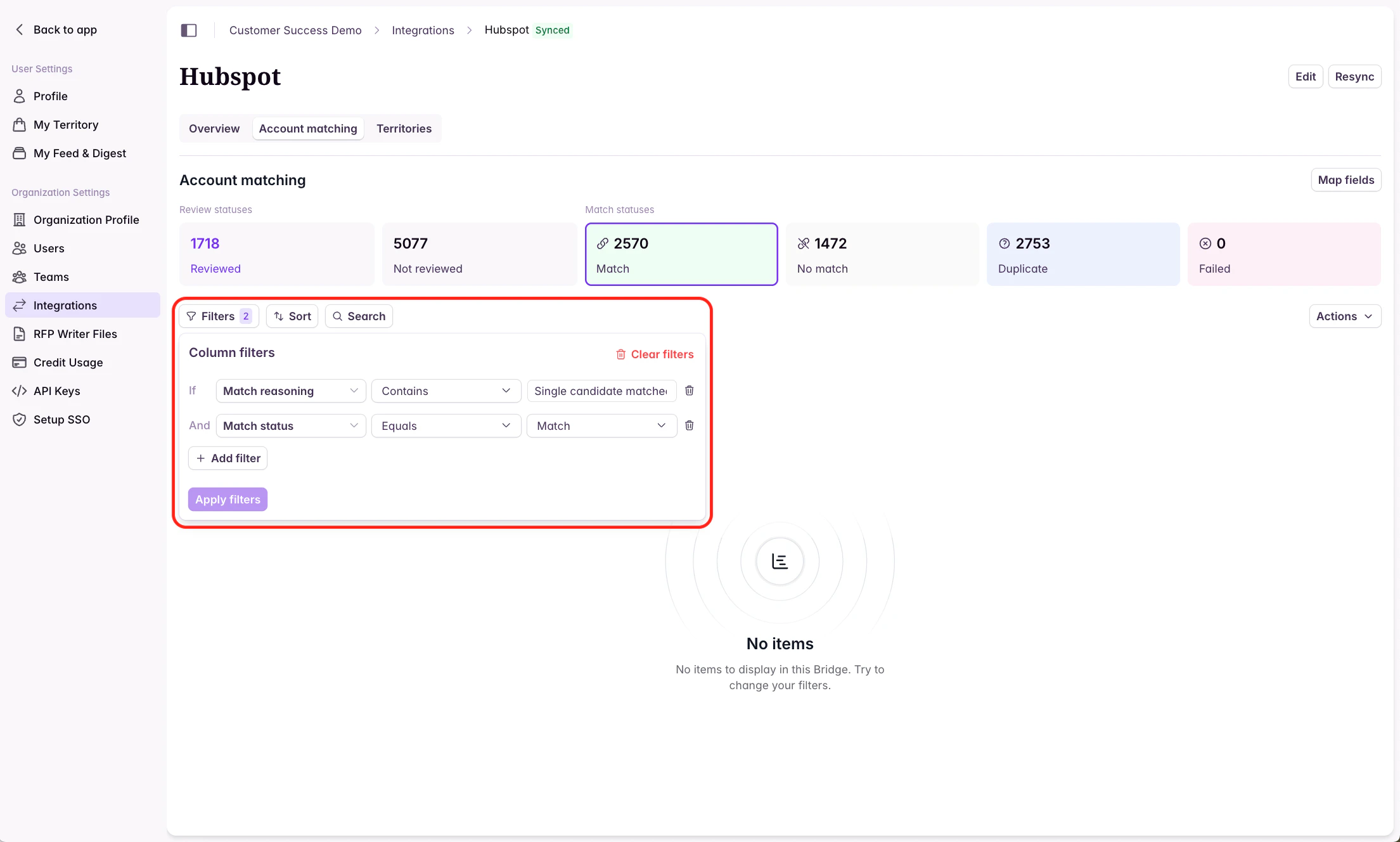Open API Keys from sidebar
Screen dimensions: 1400x842
[x=57, y=391]
